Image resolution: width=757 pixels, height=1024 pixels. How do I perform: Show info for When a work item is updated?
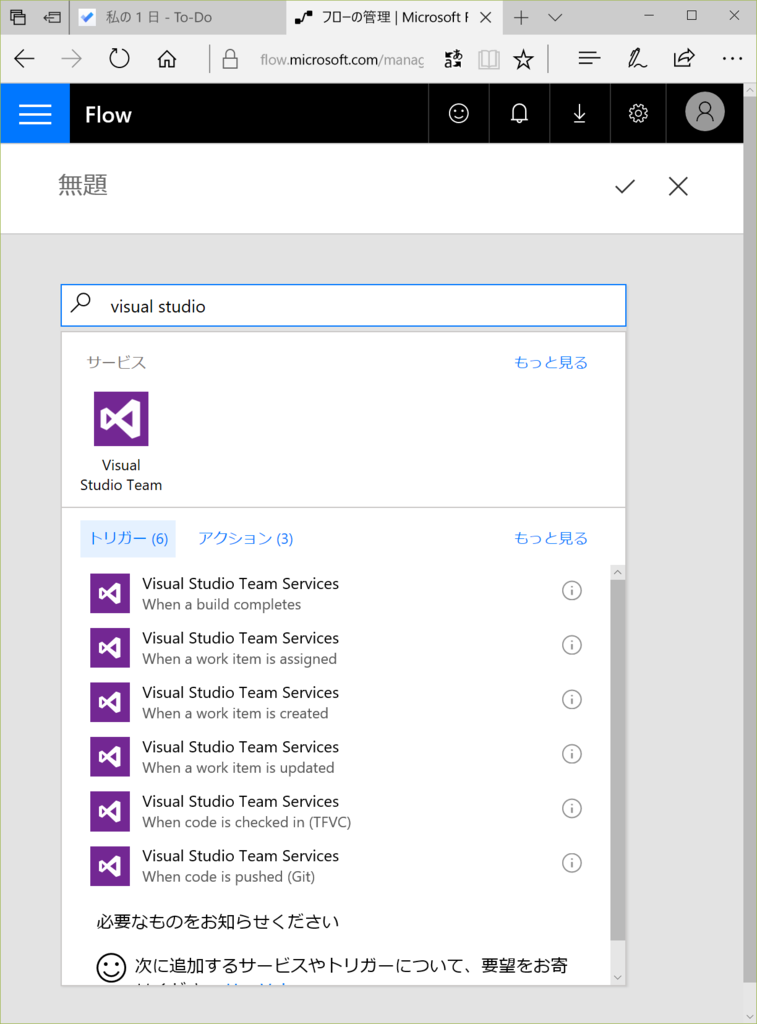pos(572,754)
